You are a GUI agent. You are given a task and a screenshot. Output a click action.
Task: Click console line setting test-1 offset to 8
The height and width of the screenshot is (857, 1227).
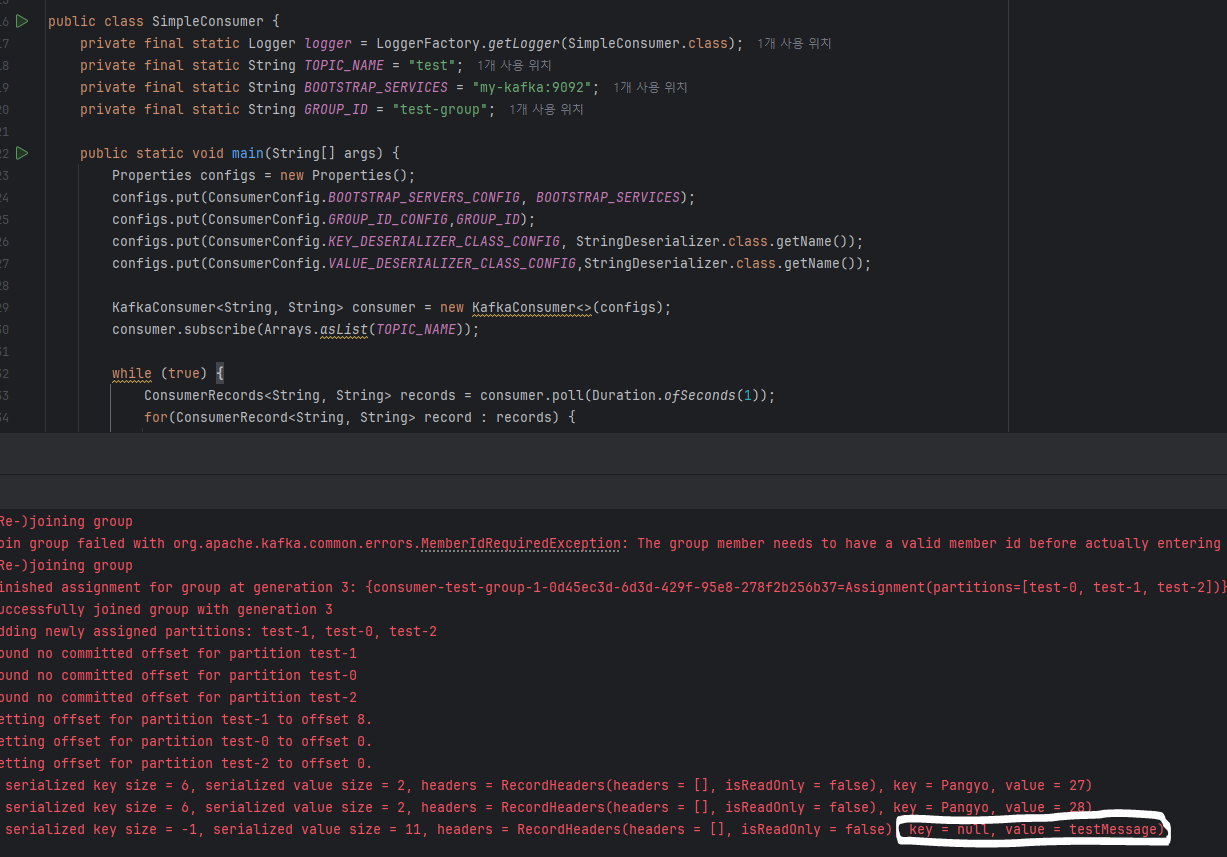click(x=186, y=720)
